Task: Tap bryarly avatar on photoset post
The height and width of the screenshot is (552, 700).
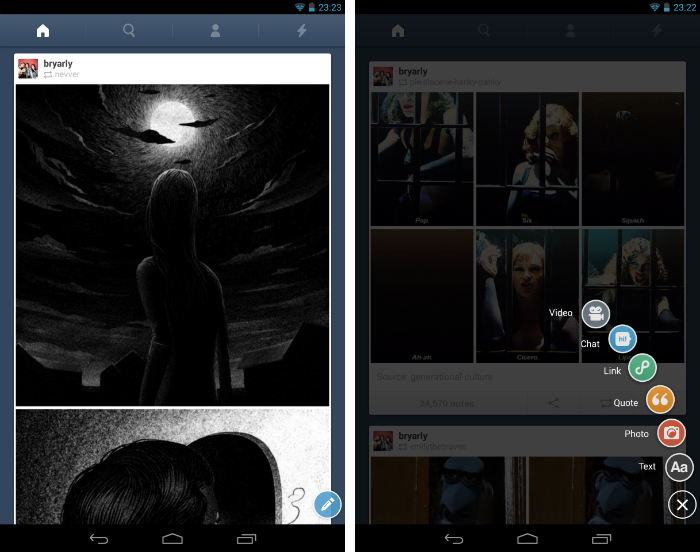Action: pos(383,76)
